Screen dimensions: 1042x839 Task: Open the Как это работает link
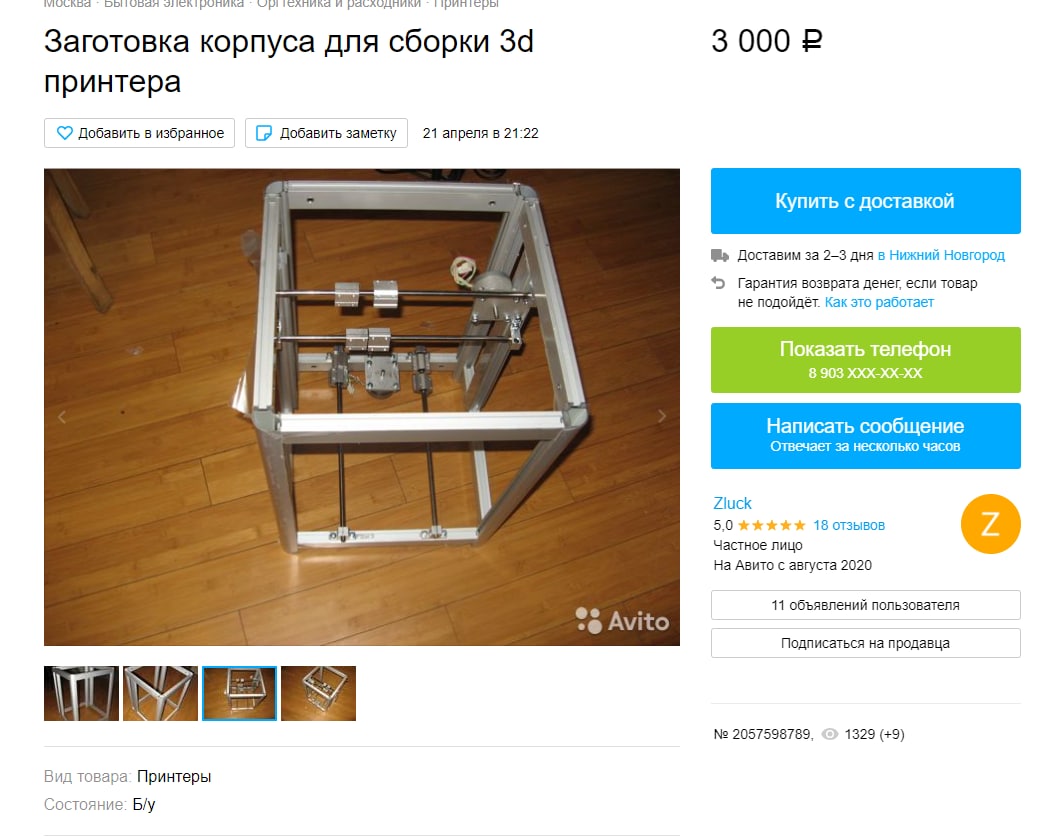point(879,302)
